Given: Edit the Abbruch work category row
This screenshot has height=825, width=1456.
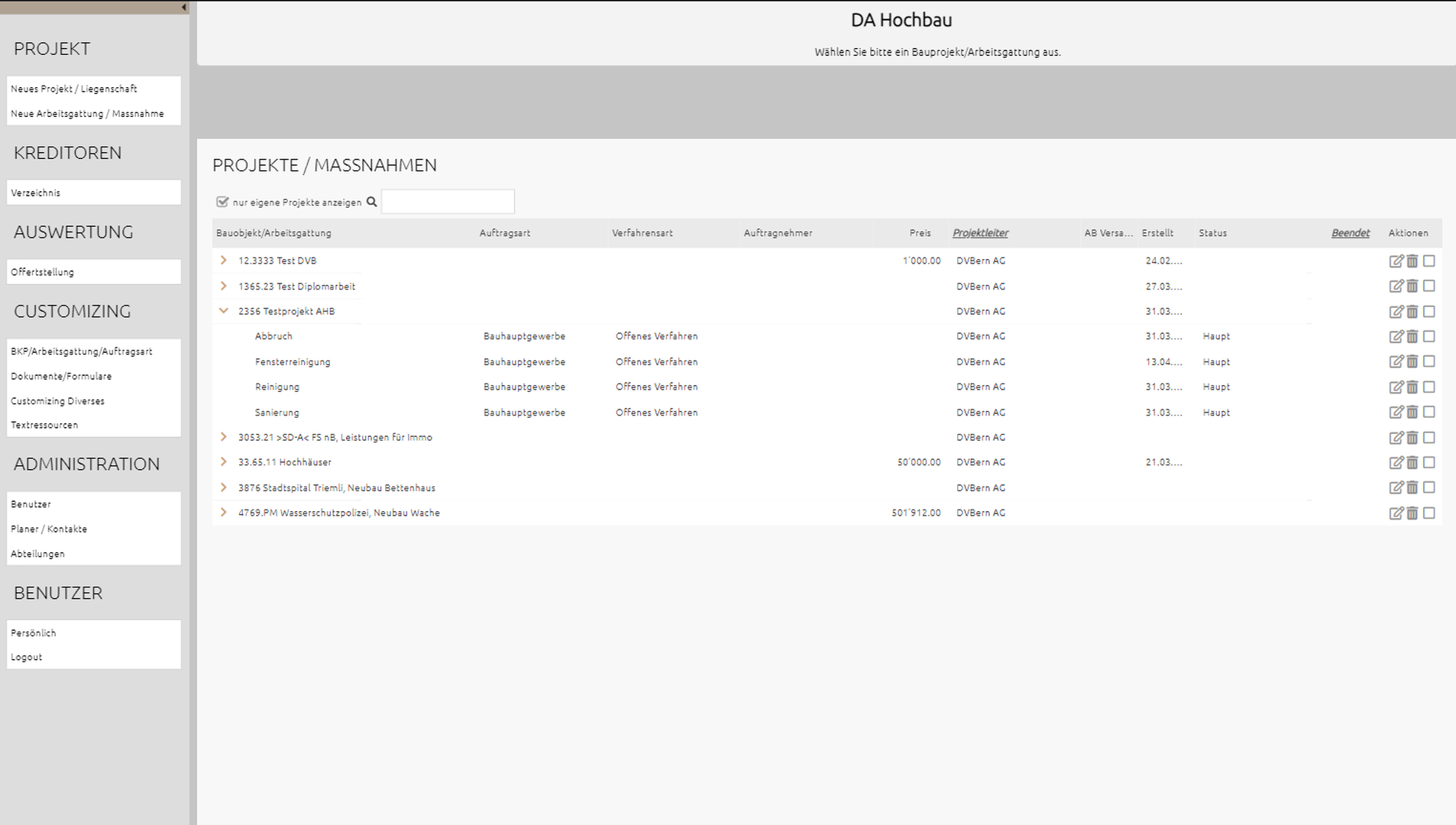Looking at the screenshot, I should pyautogui.click(x=1396, y=337).
